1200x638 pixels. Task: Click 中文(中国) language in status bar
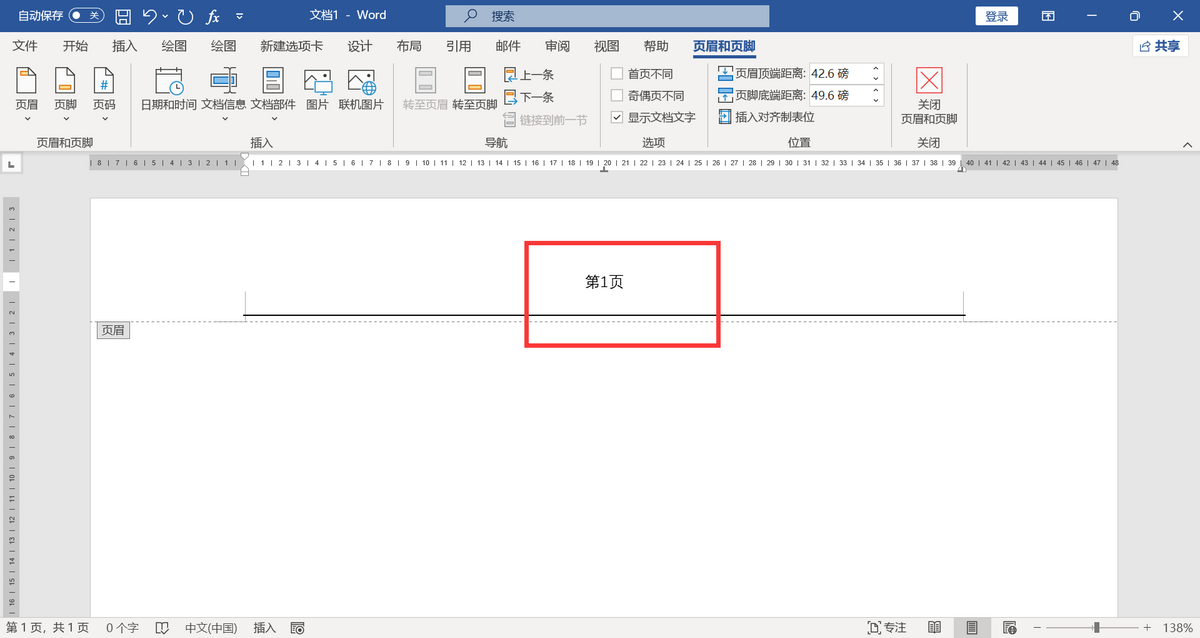(x=211, y=628)
